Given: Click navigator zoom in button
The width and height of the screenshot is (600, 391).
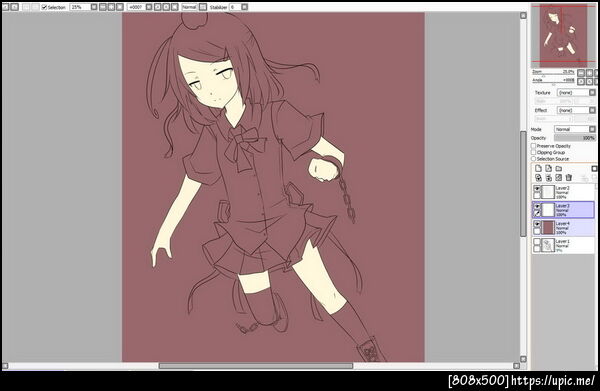Looking at the screenshot, I should (589, 73).
